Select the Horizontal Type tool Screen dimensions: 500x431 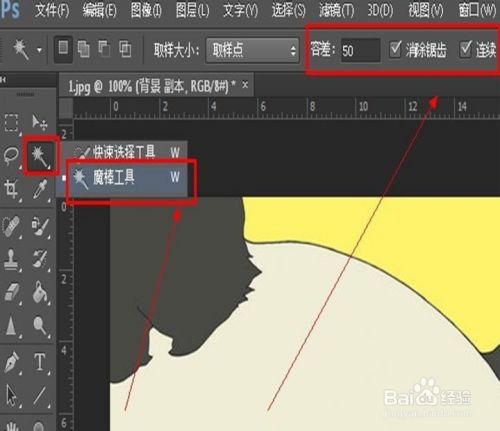click(x=40, y=362)
